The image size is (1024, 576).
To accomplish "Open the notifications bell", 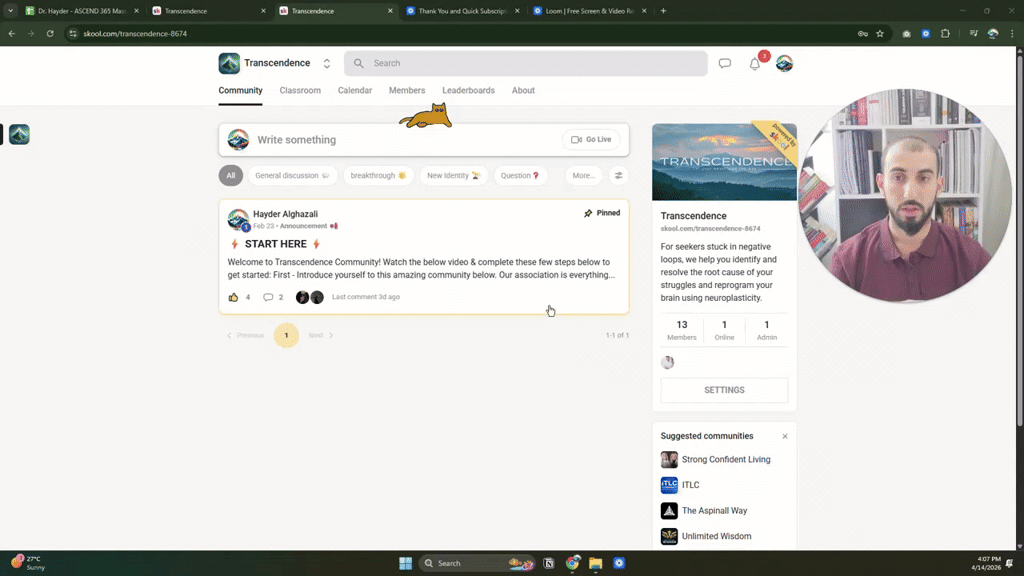I will 755,64.
